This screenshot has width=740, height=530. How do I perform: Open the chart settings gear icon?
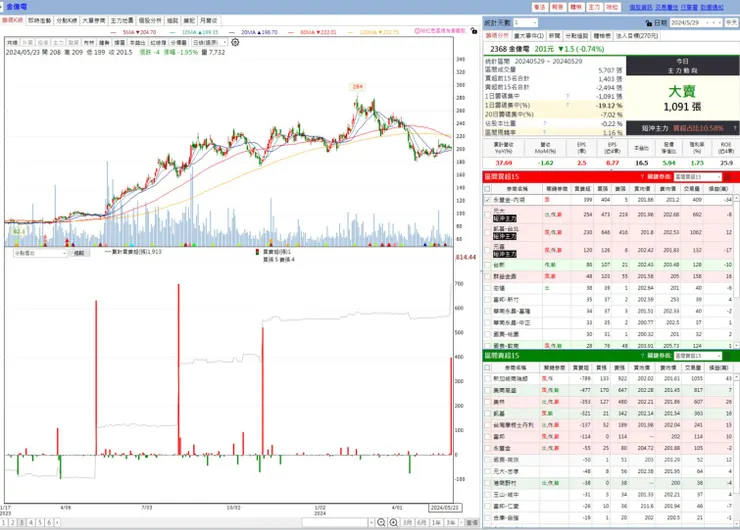click(x=235, y=42)
